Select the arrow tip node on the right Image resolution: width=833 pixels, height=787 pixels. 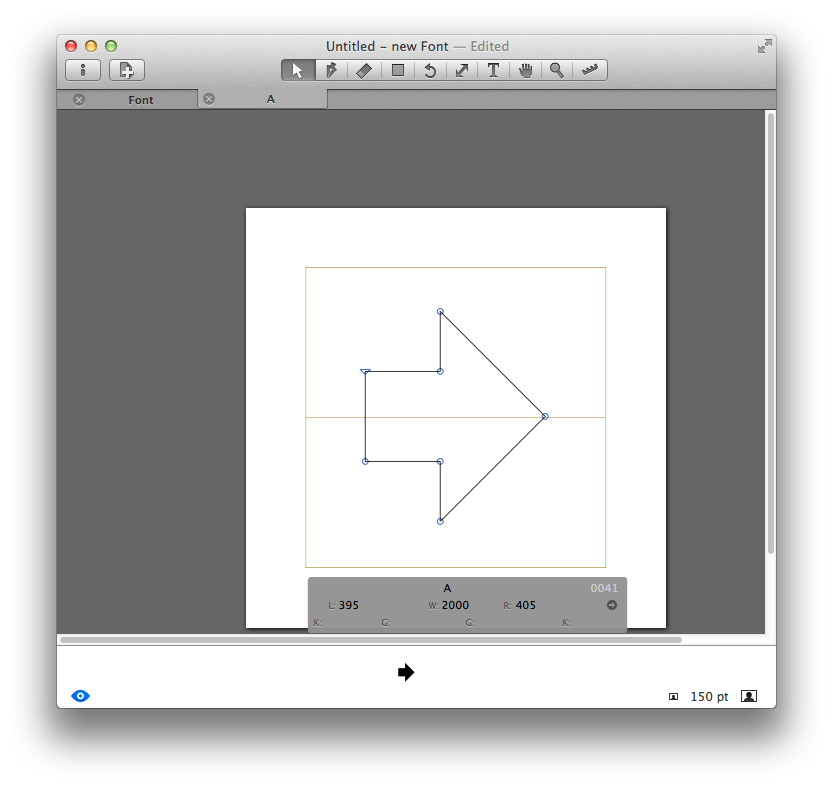[x=545, y=417]
